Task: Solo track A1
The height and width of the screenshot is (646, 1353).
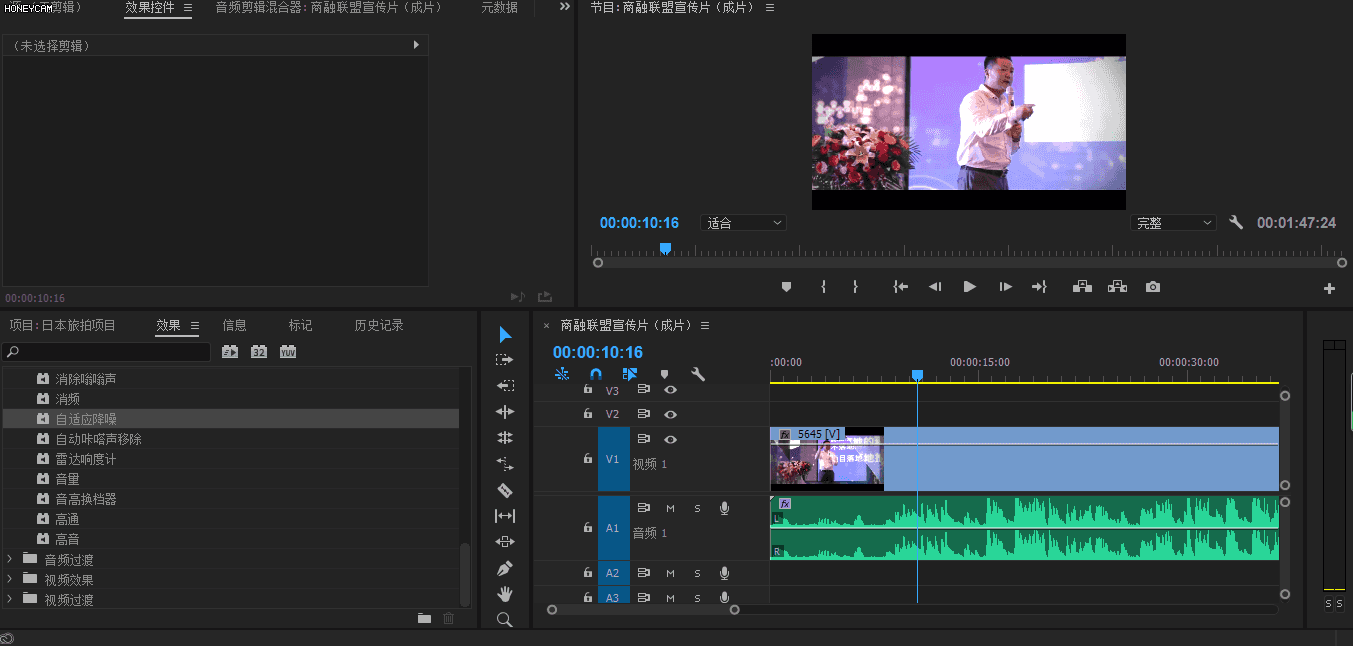Action: tap(697, 508)
